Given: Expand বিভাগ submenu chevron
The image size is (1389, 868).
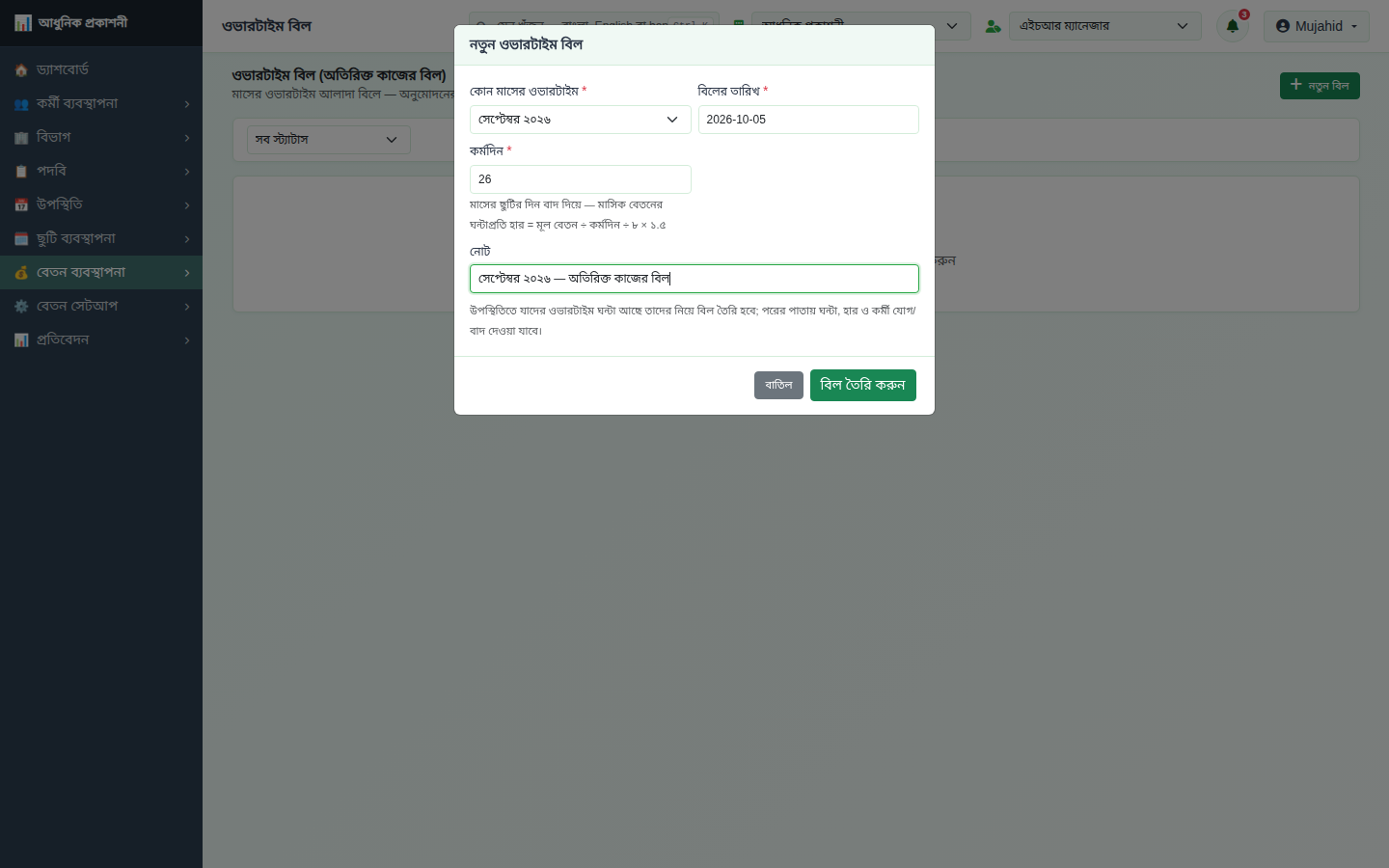Looking at the screenshot, I should [187, 138].
